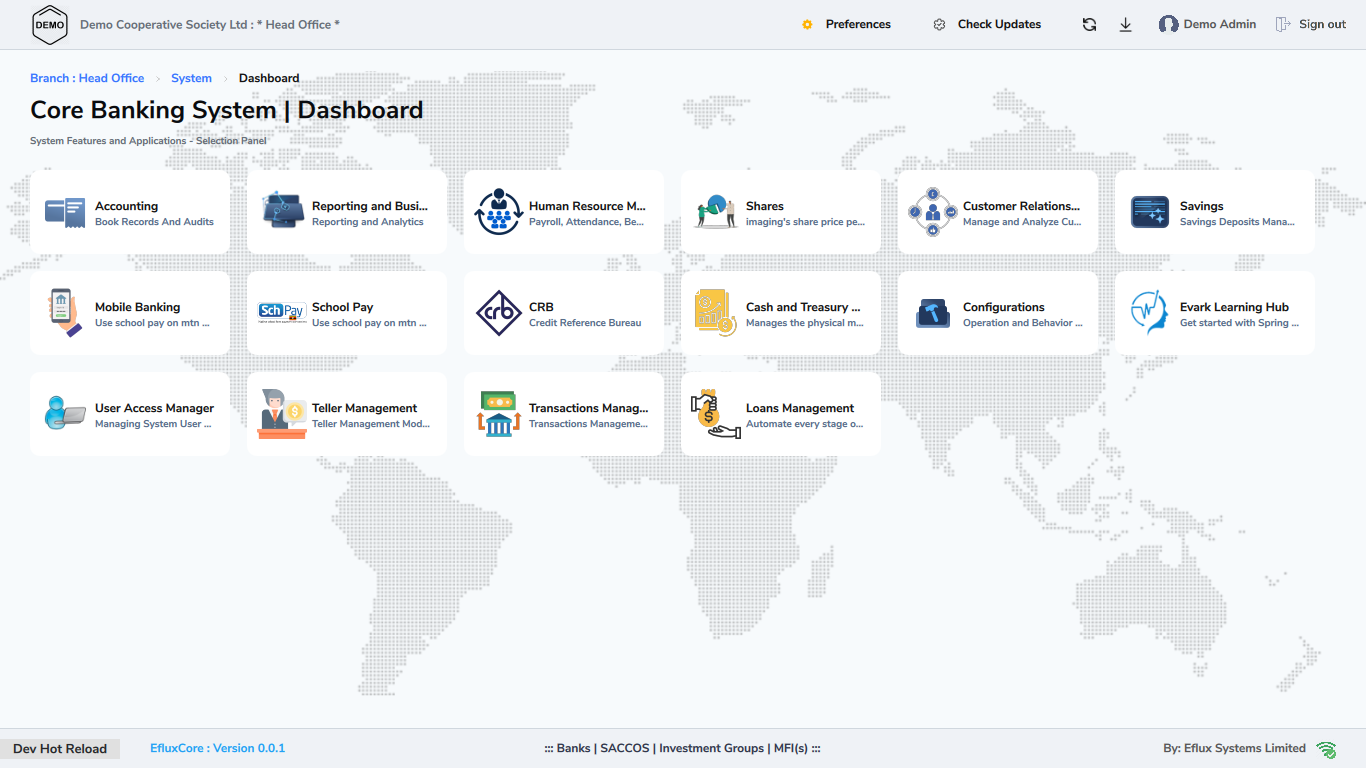
Task: Open the Mobile Banking phone icon
Action: (65, 313)
